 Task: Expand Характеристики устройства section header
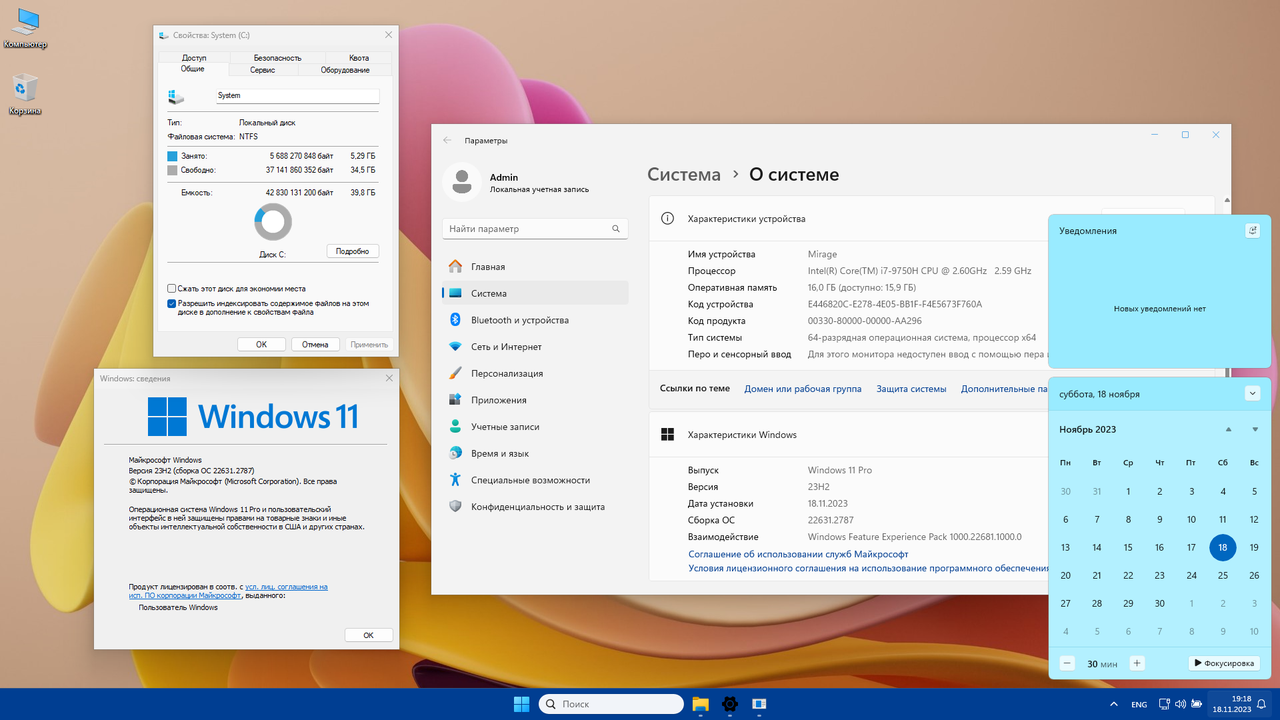click(746, 218)
